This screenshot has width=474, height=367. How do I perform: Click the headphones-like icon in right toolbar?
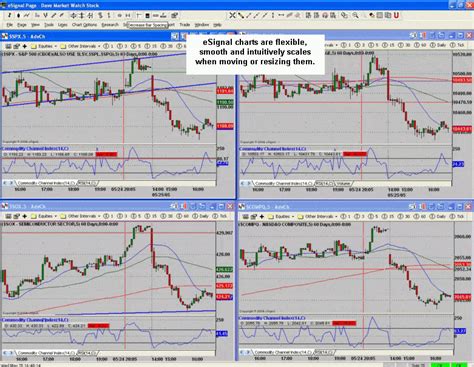(x=325, y=15)
